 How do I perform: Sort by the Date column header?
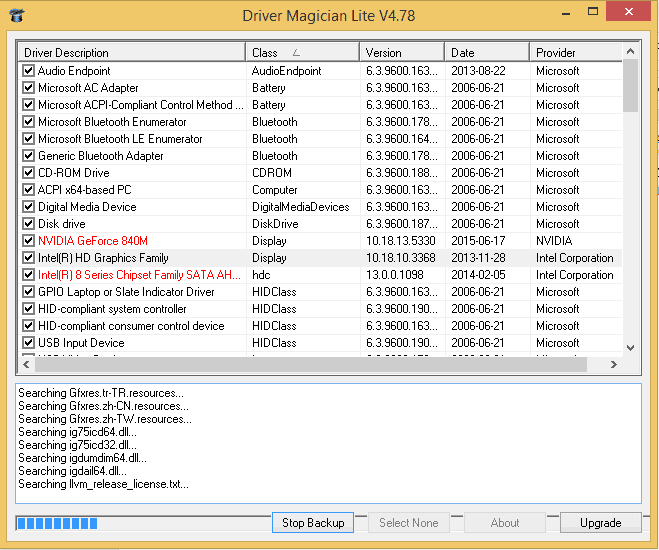487,53
